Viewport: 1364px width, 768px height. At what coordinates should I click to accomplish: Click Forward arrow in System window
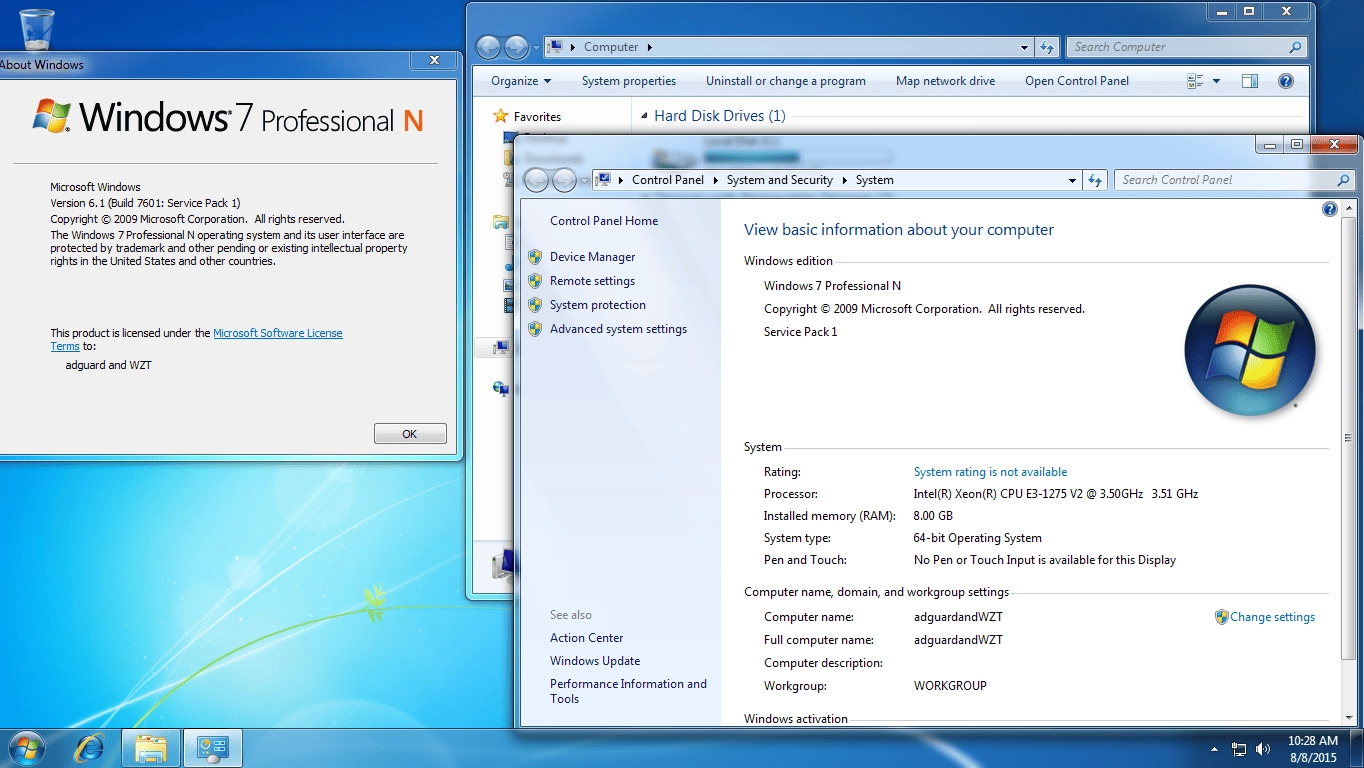(564, 180)
